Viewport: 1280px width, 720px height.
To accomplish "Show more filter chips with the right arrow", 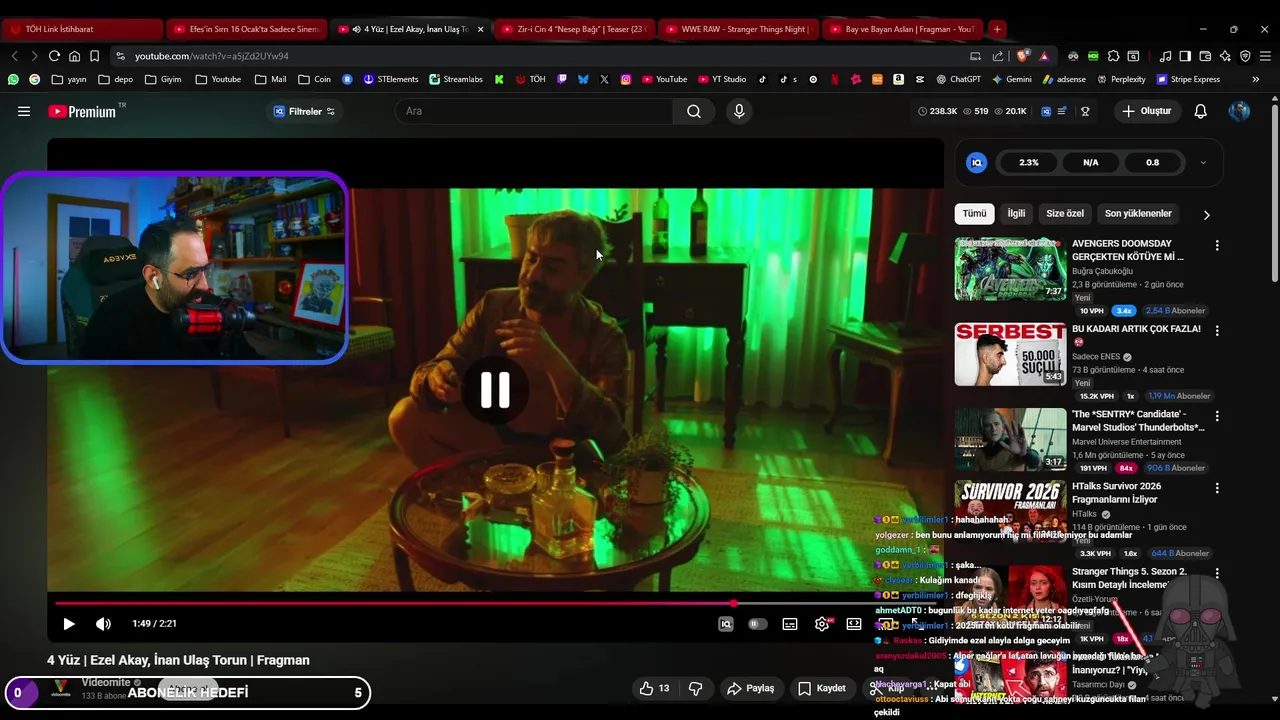I will (1206, 214).
